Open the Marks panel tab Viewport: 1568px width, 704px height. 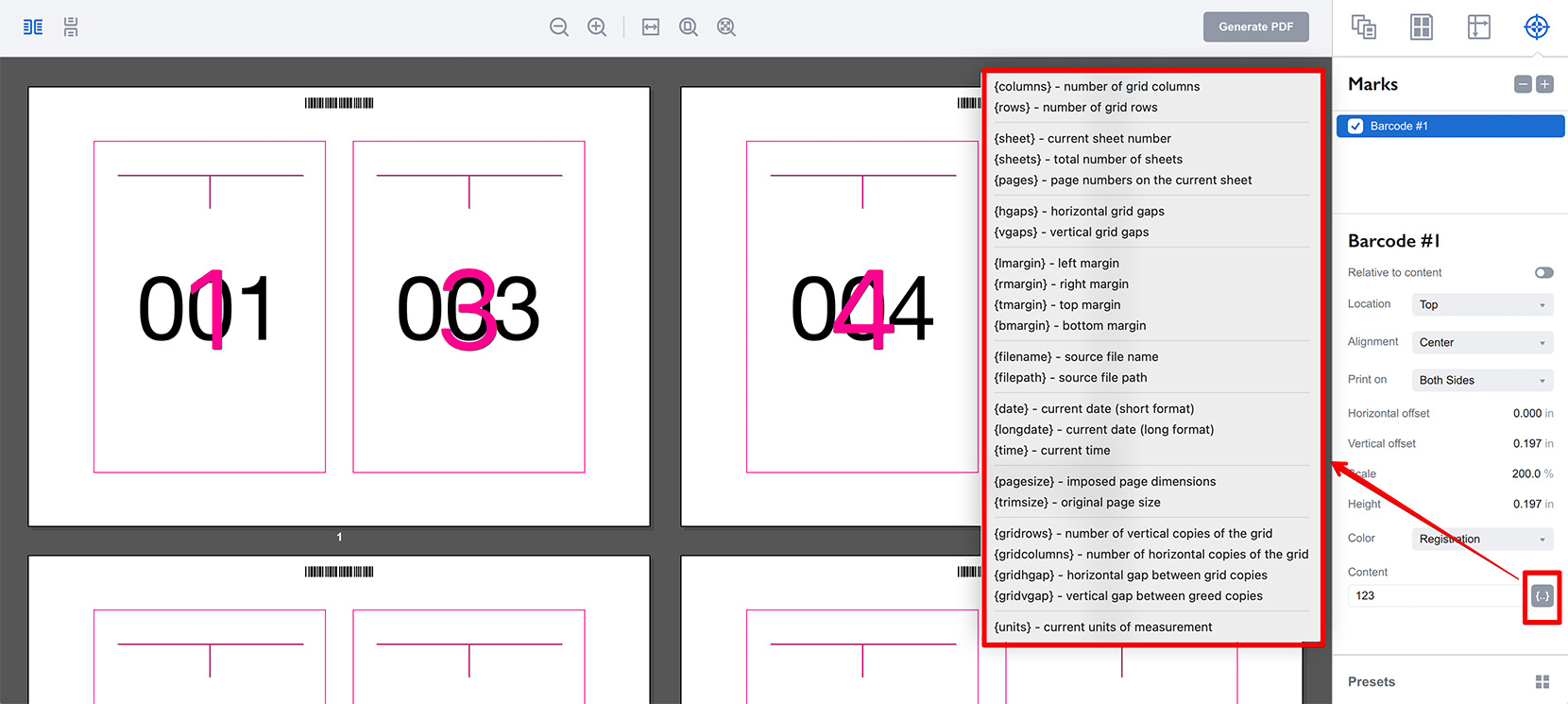click(x=1537, y=27)
